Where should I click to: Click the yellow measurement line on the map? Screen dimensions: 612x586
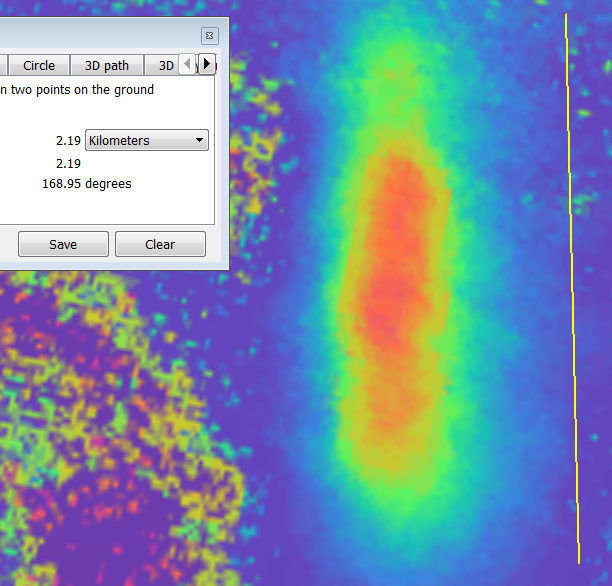(x=573, y=289)
